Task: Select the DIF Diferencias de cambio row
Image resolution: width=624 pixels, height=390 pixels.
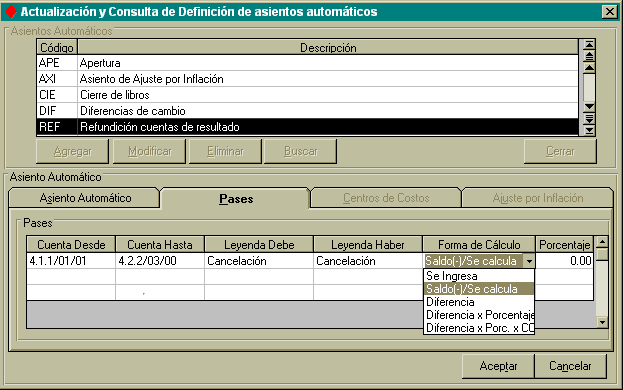Action: pyautogui.click(x=308, y=111)
